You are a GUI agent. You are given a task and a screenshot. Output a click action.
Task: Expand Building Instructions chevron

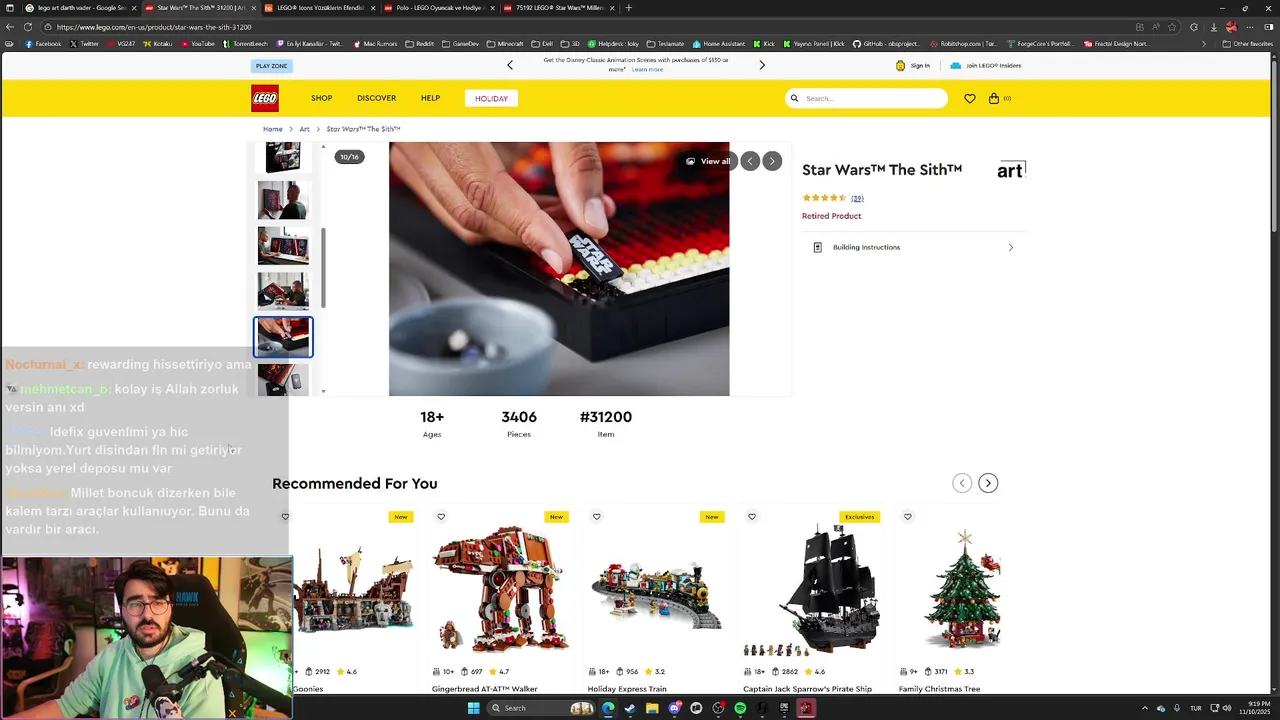pyautogui.click(x=1010, y=247)
